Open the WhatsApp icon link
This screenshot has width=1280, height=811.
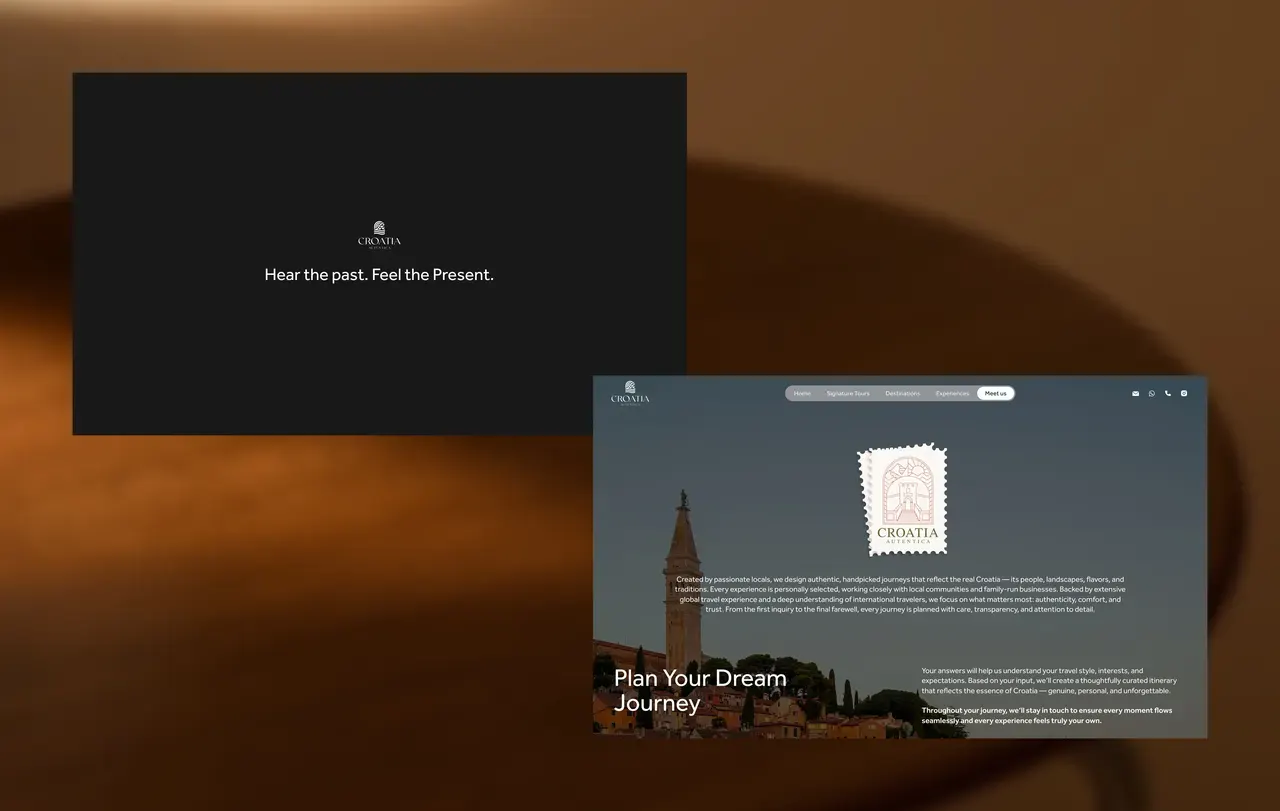click(x=1151, y=394)
